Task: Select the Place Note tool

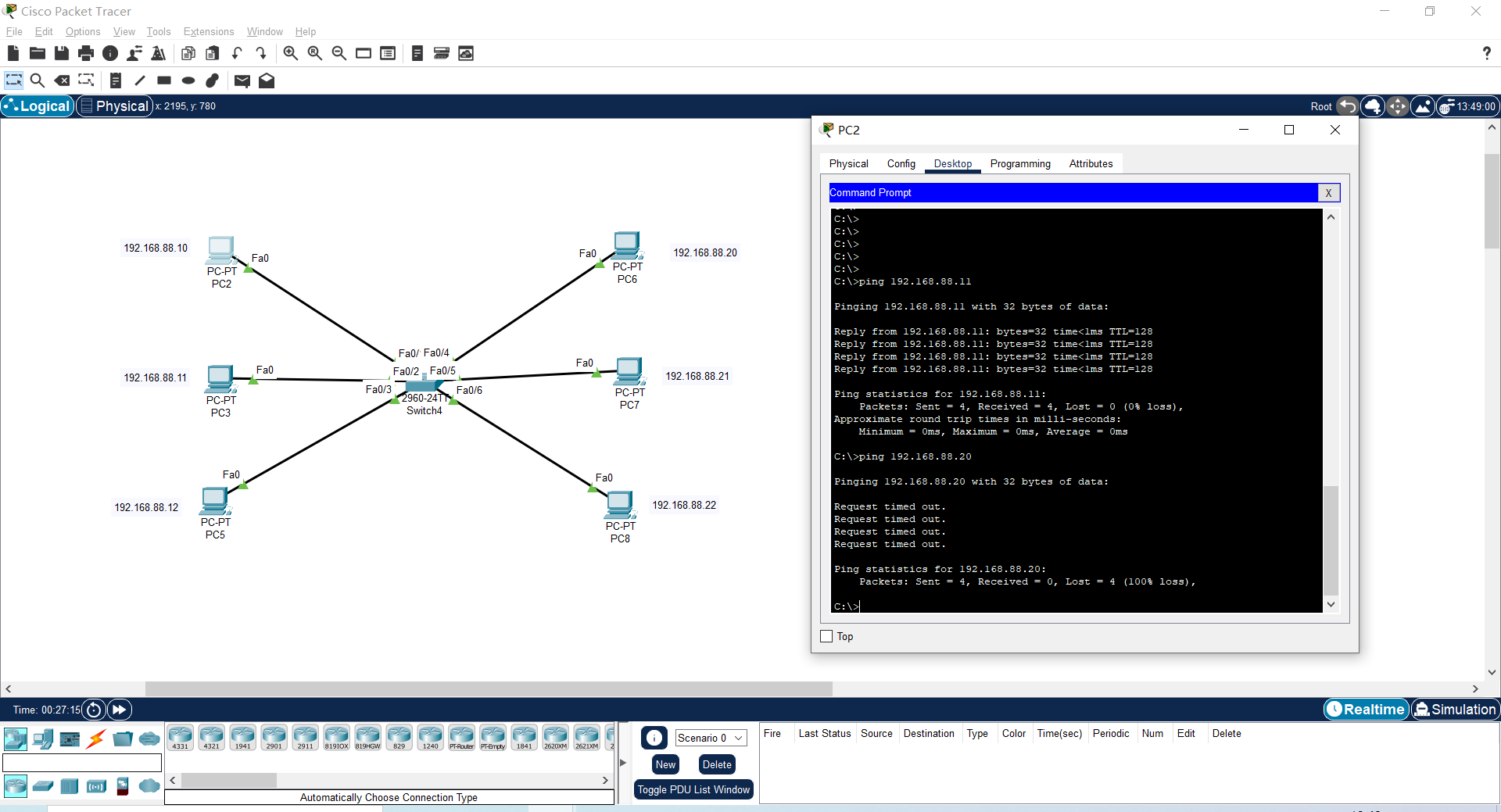Action: 116,80
